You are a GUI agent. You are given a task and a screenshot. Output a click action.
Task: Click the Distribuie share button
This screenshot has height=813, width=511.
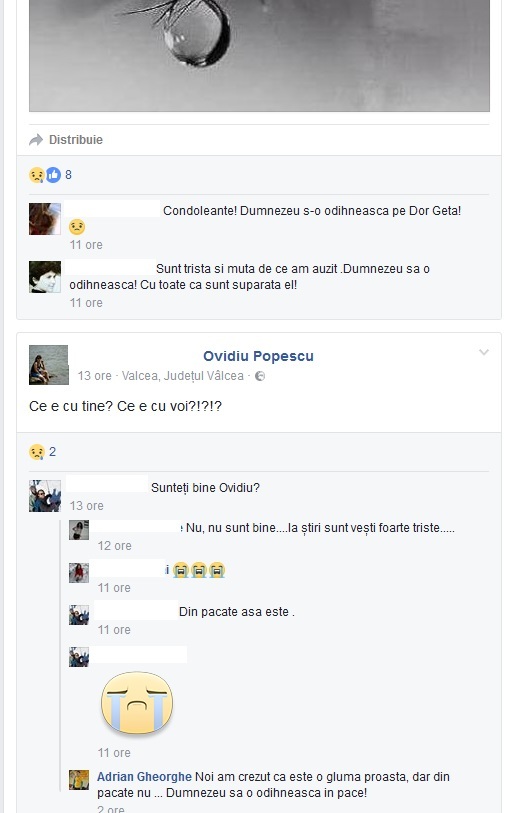[x=66, y=139]
